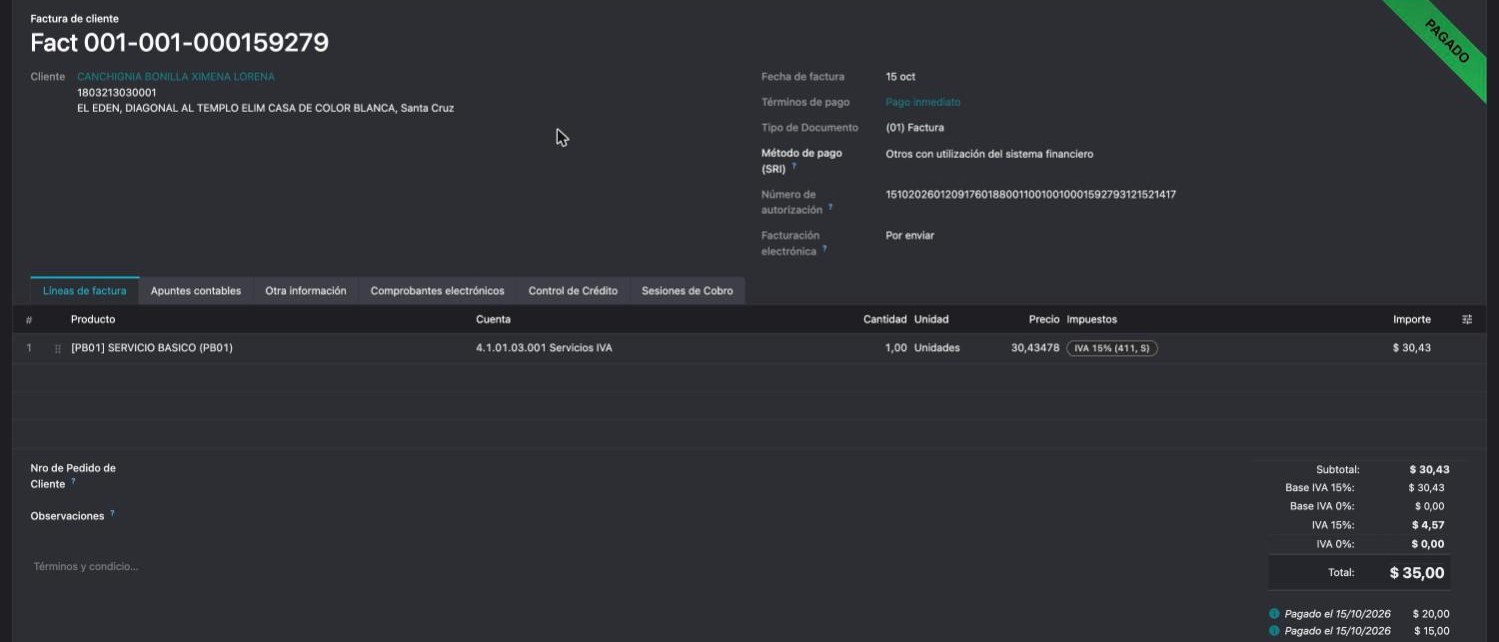Switch to the Líneas de factura tab
This screenshot has height=642, width=1499.
coord(85,291)
